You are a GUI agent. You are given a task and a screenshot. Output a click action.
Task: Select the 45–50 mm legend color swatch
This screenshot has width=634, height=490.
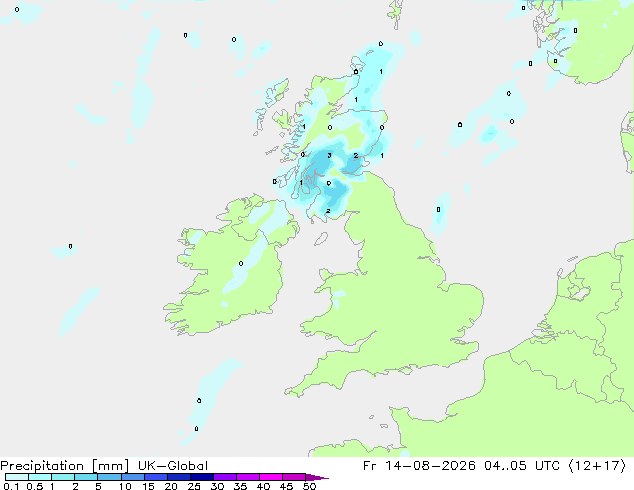coord(294,477)
